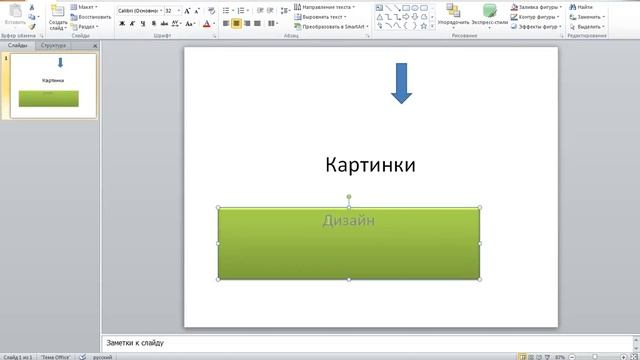The image size is (640, 360).
Task: Select the rectangle shape in shapes gallery
Action: (406, 8)
